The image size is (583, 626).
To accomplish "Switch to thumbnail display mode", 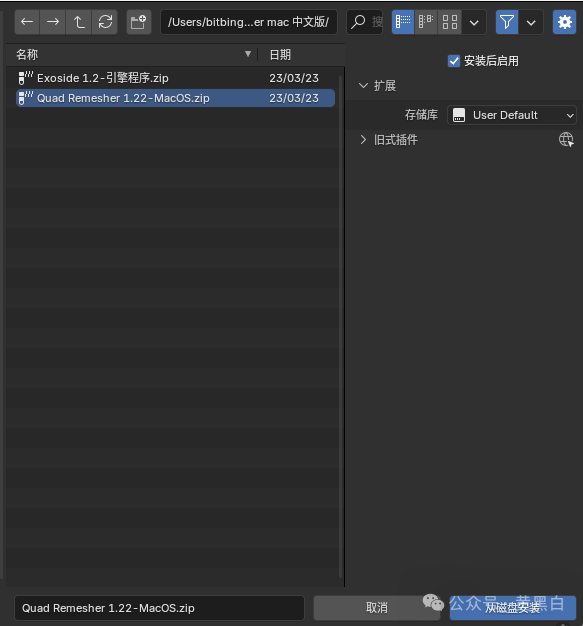I will (450, 22).
